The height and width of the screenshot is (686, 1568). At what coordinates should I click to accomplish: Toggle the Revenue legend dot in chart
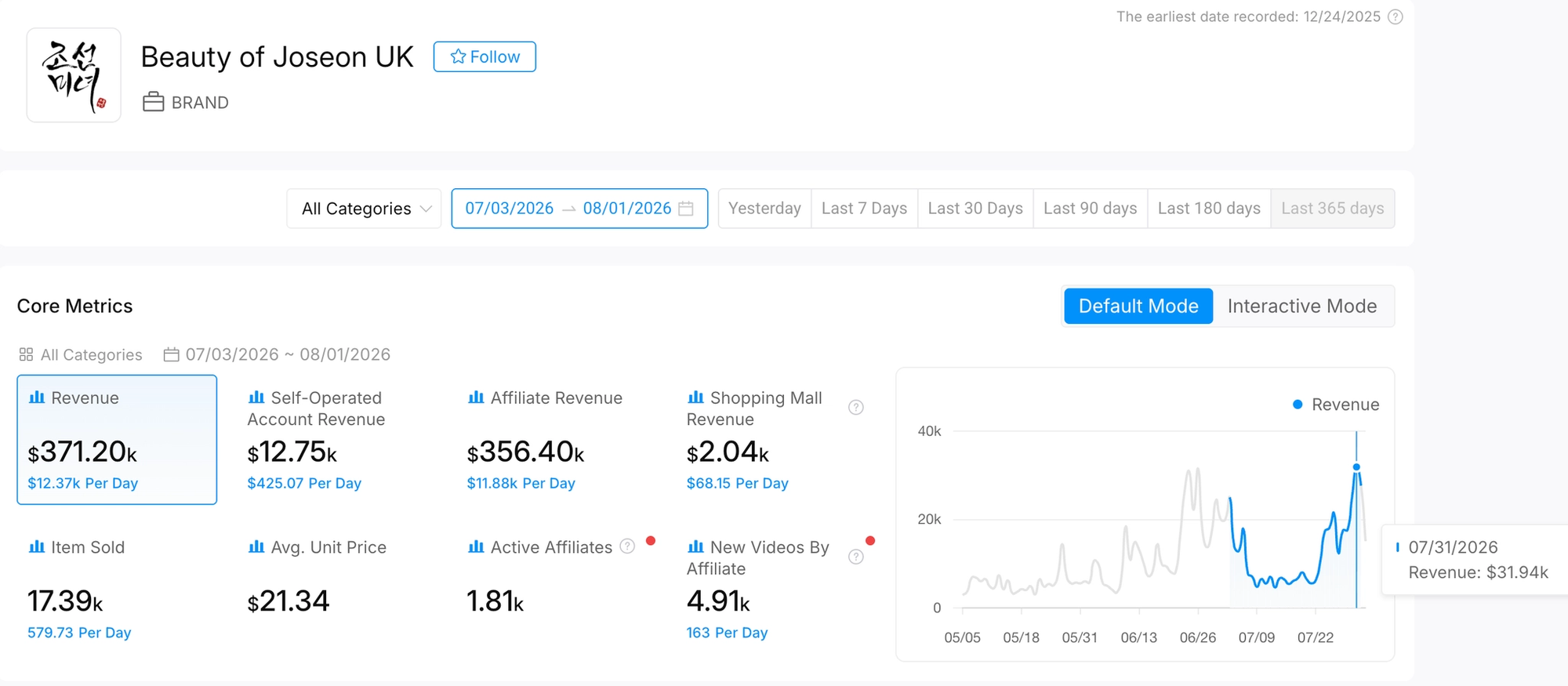pyautogui.click(x=1298, y=405)
